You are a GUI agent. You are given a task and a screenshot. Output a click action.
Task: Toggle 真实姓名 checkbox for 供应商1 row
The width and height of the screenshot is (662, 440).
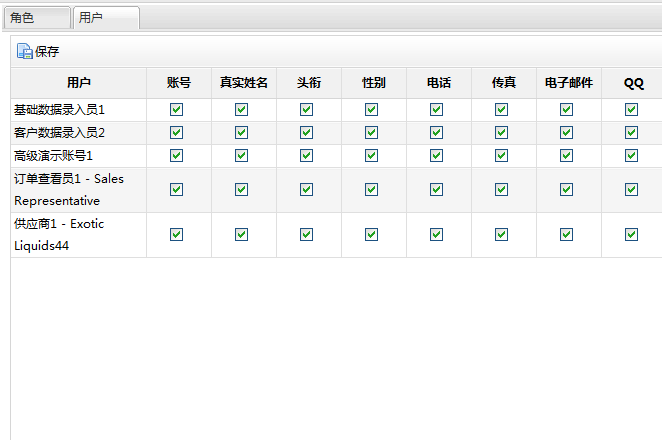click(241, 234)
